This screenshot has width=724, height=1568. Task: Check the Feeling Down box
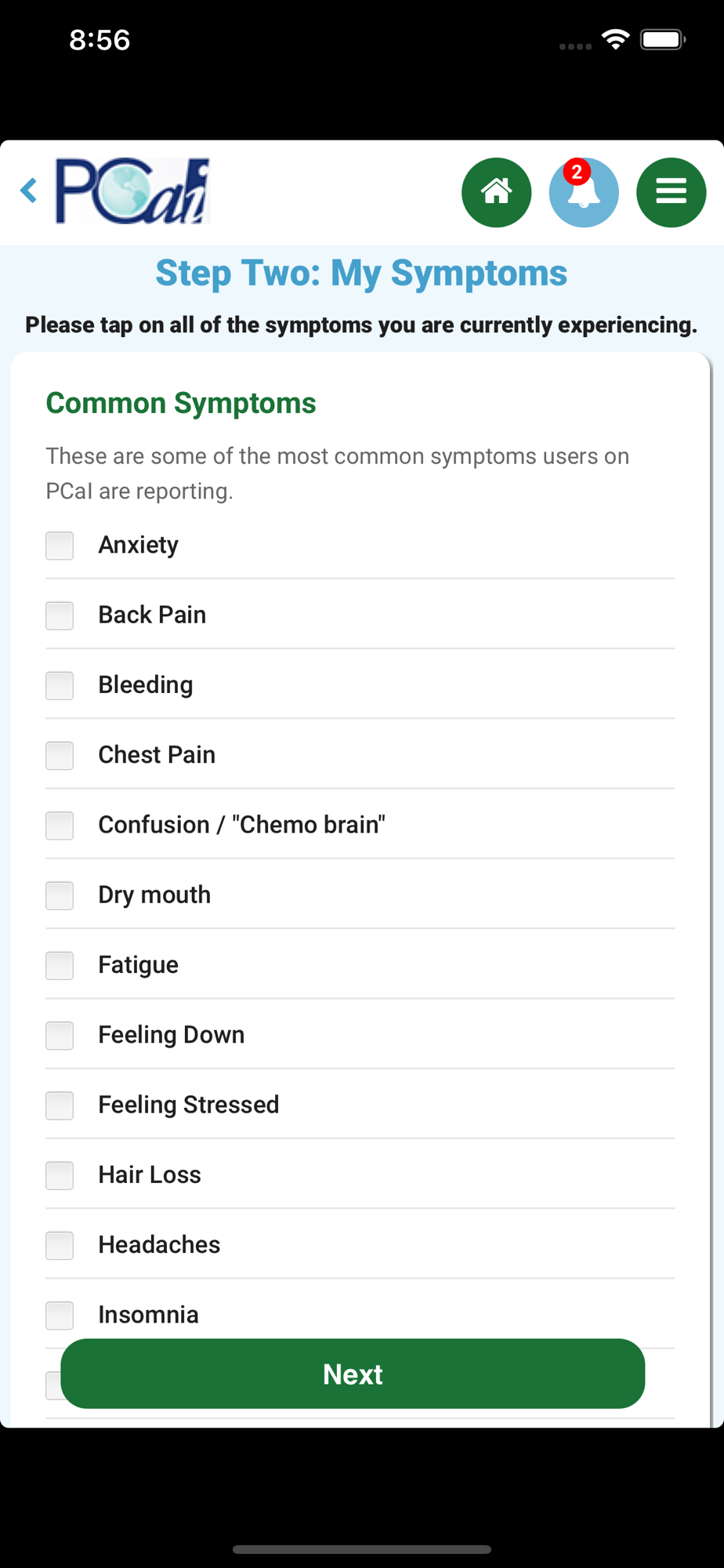point(60,1035)
